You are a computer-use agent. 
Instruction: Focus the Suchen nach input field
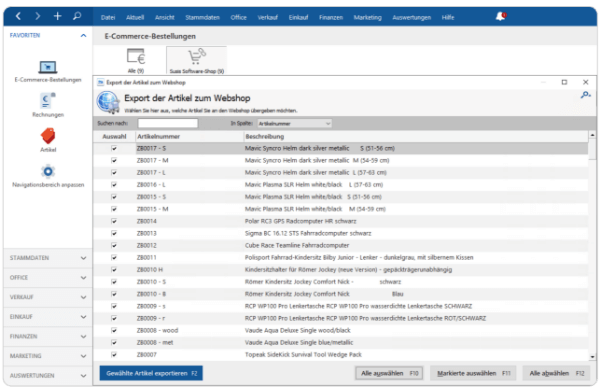tap(168, 123)
